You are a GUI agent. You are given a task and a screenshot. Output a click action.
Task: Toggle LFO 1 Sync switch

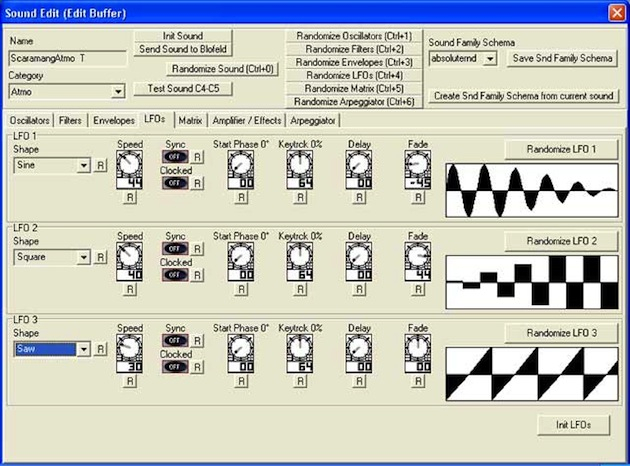pos(176,158)
